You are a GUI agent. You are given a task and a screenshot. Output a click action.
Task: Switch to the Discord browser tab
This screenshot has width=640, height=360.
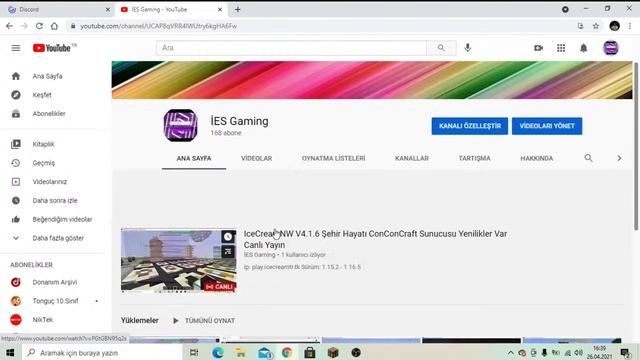click(x=57, y=9)
